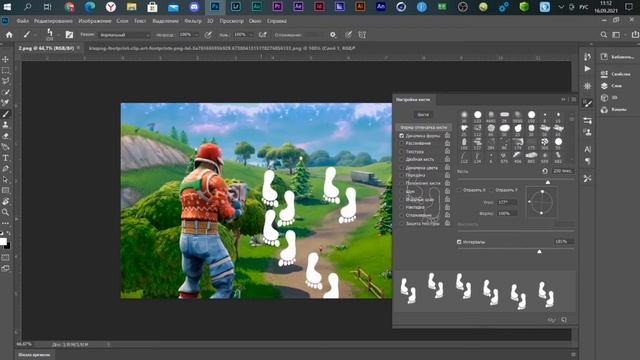
Task: Create new brush icon at panel bottom
Action: 564,320
